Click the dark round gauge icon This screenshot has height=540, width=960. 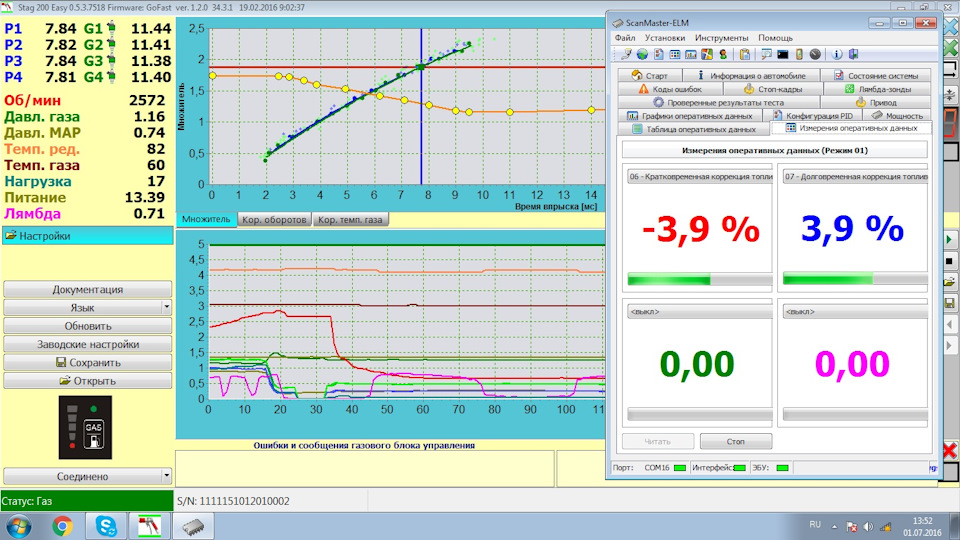(815, 54)
